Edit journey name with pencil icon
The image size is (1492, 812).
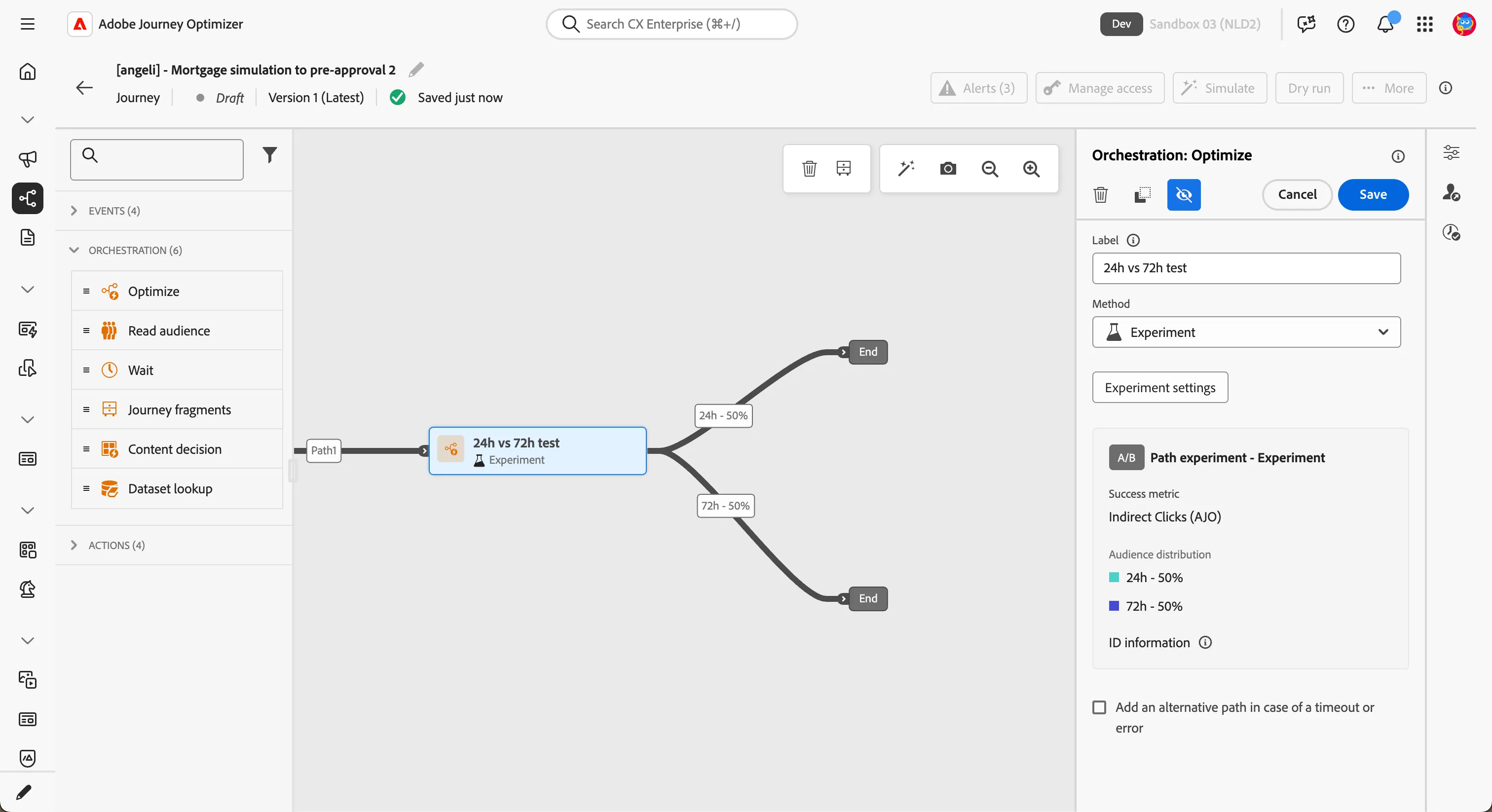(x=416, y=70)
